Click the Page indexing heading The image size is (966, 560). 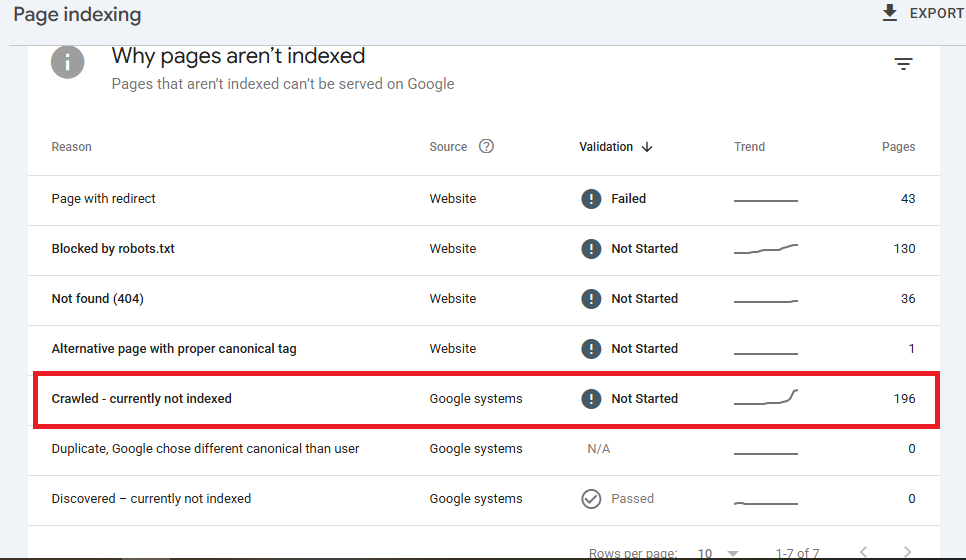(x=77, y=14)
